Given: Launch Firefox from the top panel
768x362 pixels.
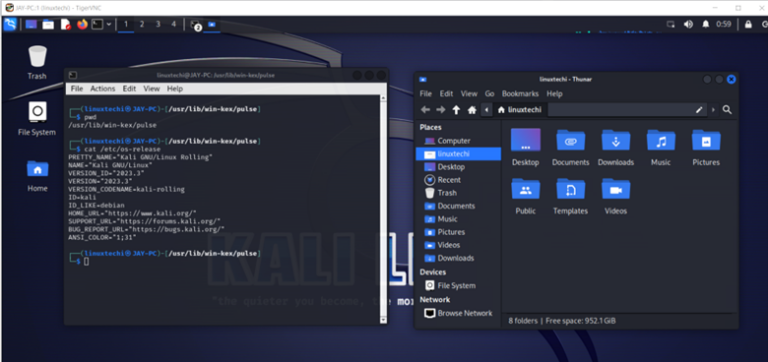Looking at the screenshot, I should (82, 24).
